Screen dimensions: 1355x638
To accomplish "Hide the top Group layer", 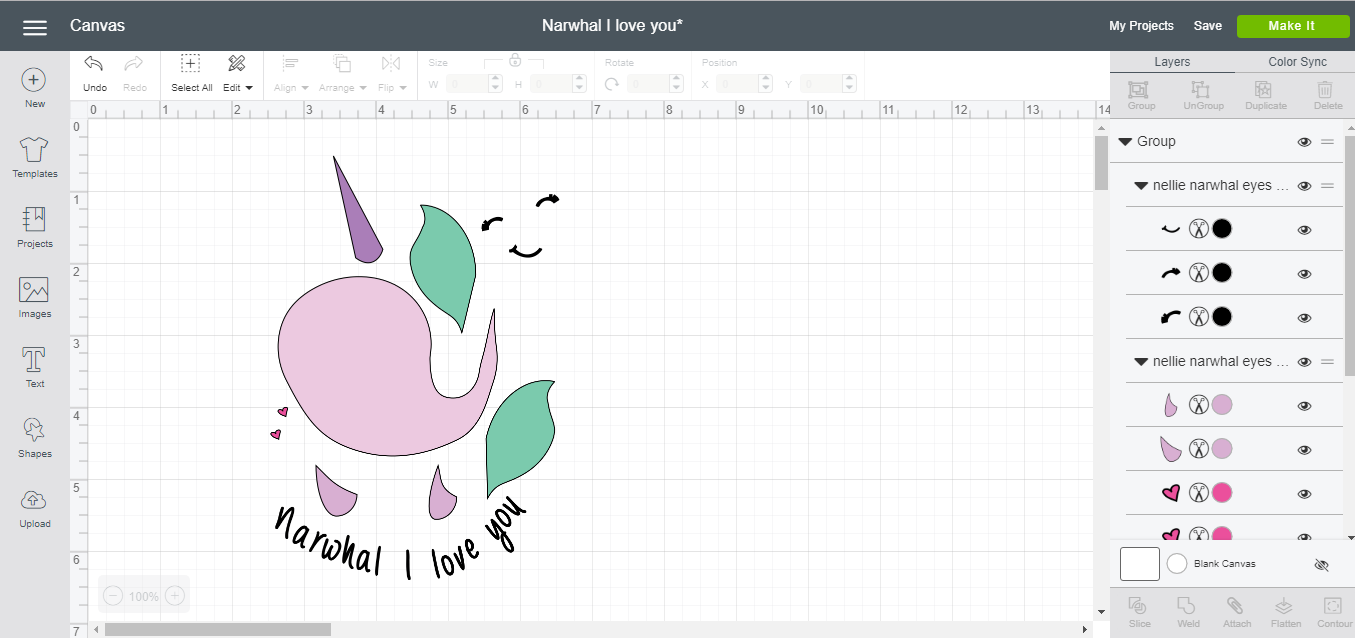I will pos(1304,141).
